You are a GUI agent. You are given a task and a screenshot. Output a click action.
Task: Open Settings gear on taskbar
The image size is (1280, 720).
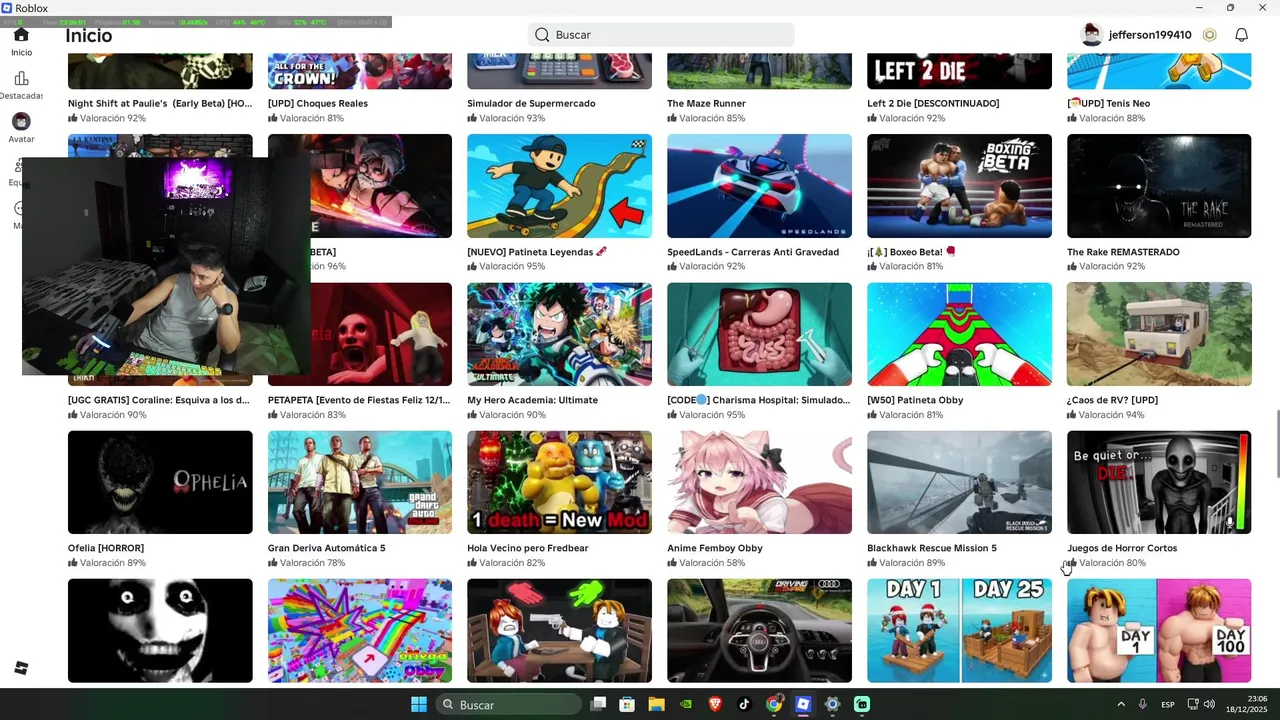(x=832, y=704)
